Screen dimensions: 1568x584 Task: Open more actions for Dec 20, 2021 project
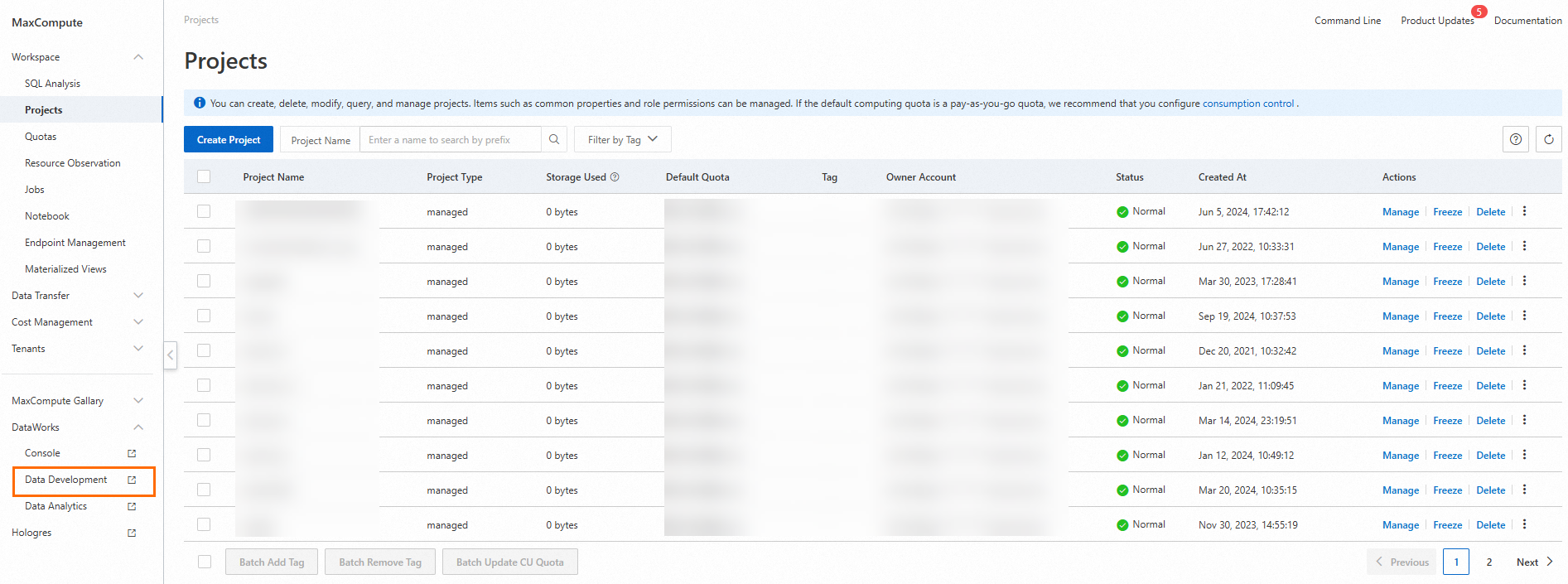point(1524,350)
